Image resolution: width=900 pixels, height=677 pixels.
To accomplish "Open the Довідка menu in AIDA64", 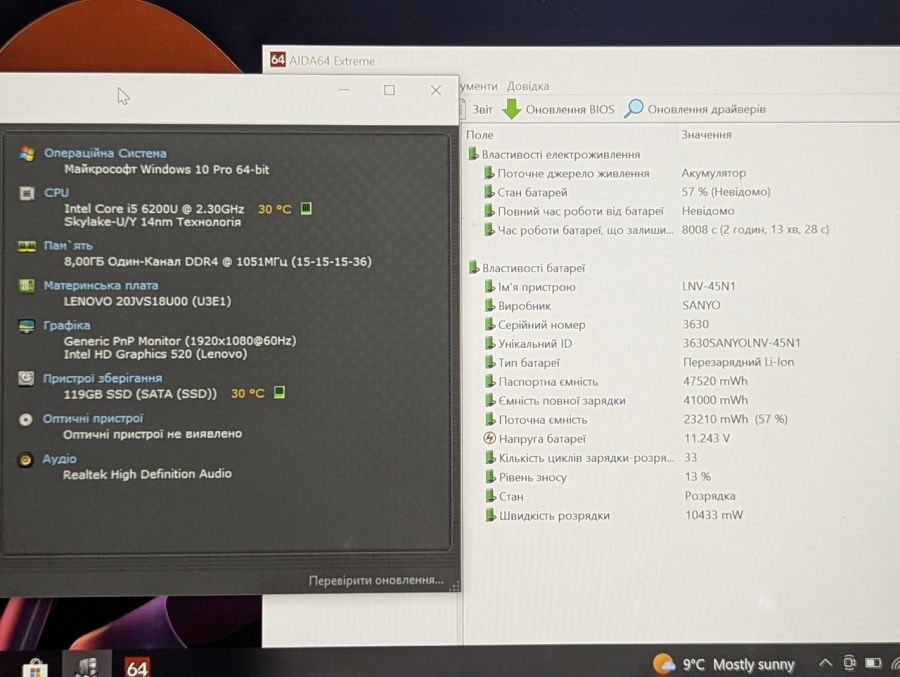I will point(527,86).
